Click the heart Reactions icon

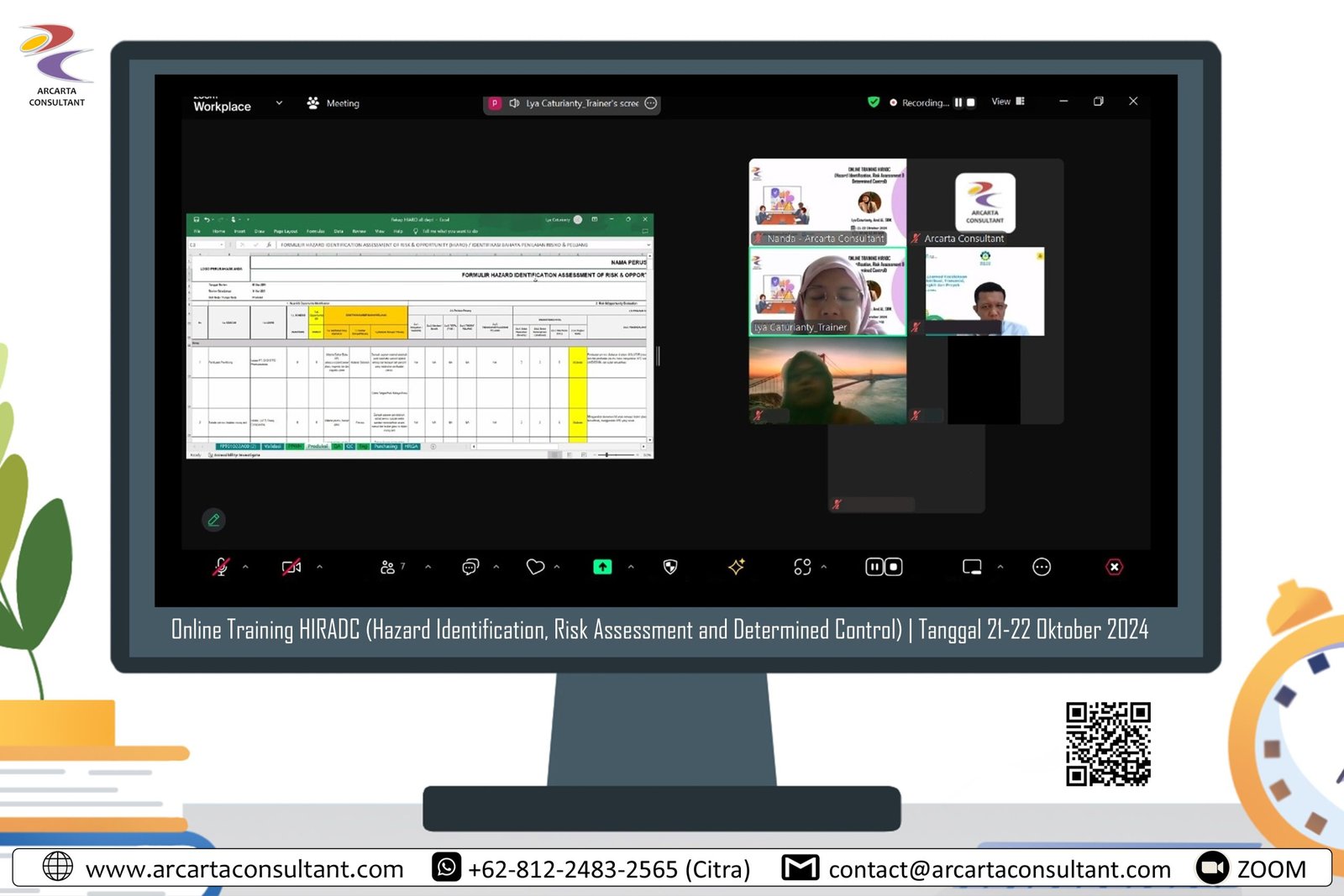(x=535, y=568)
